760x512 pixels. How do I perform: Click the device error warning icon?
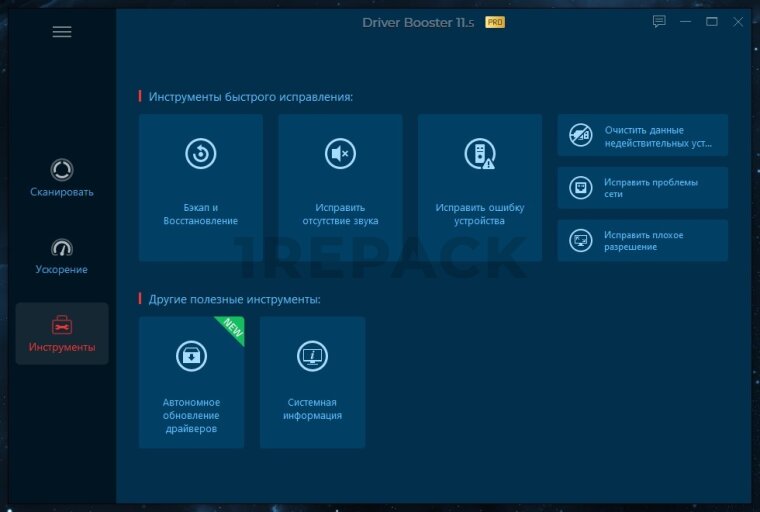pyautogui.click(x=480, y=153)
